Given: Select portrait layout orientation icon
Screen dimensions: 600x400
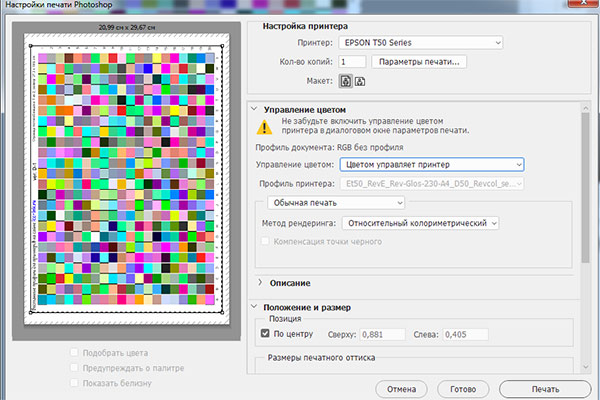Looking at the screenshot, I should [x=346, y=81].
